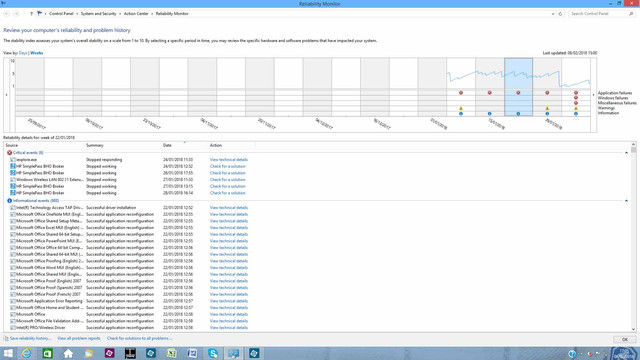Click the Application failures icon for week of 15/01/2018
640x360 pixels.
coord(489,93)
